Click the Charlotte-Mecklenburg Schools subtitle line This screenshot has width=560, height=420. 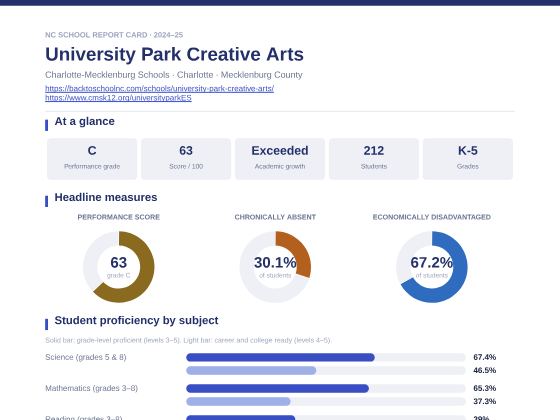click(174, 75)
